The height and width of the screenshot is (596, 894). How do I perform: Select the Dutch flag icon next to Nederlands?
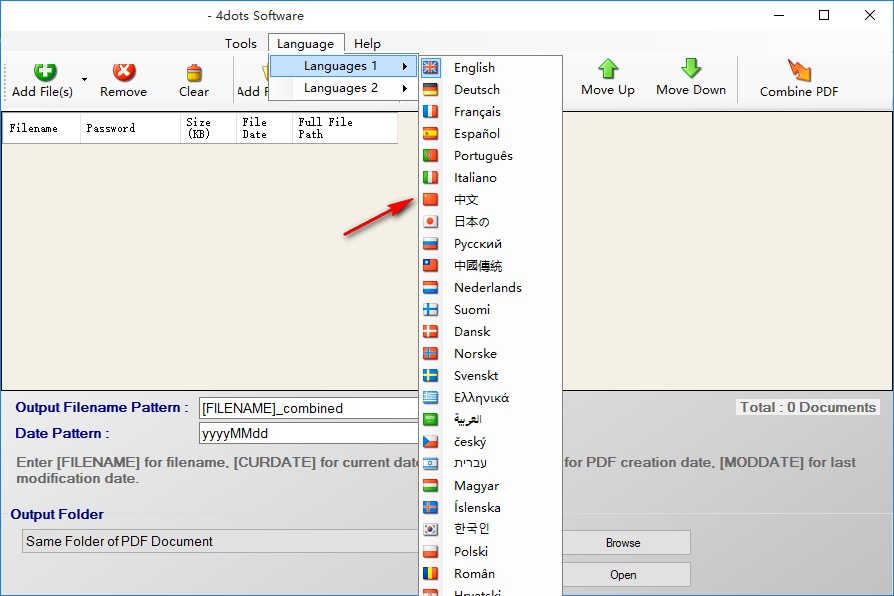pos(430,288)
